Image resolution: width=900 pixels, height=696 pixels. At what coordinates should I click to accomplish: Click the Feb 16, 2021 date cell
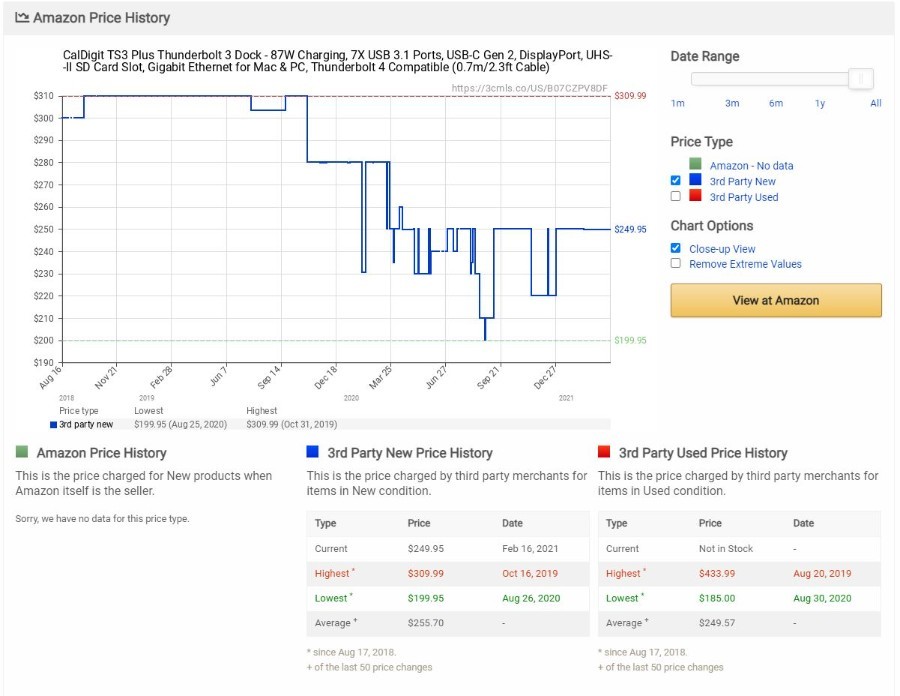[x=530, y=549]
